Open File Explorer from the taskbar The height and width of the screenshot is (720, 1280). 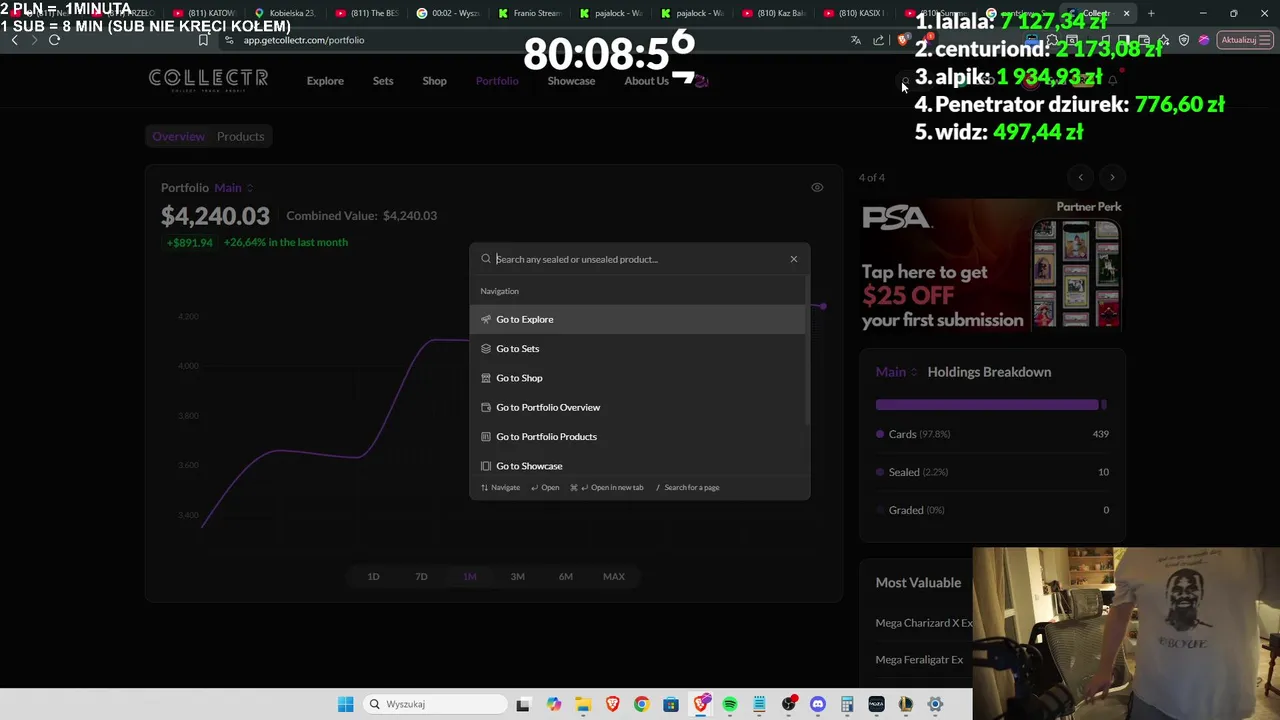coord(583,704)
